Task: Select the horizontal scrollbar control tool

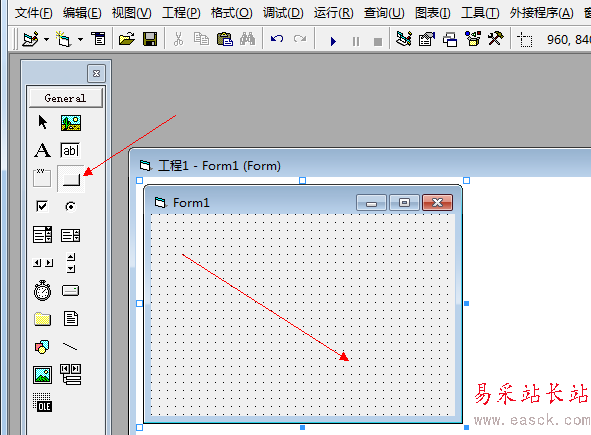Action: click(43, 263)
